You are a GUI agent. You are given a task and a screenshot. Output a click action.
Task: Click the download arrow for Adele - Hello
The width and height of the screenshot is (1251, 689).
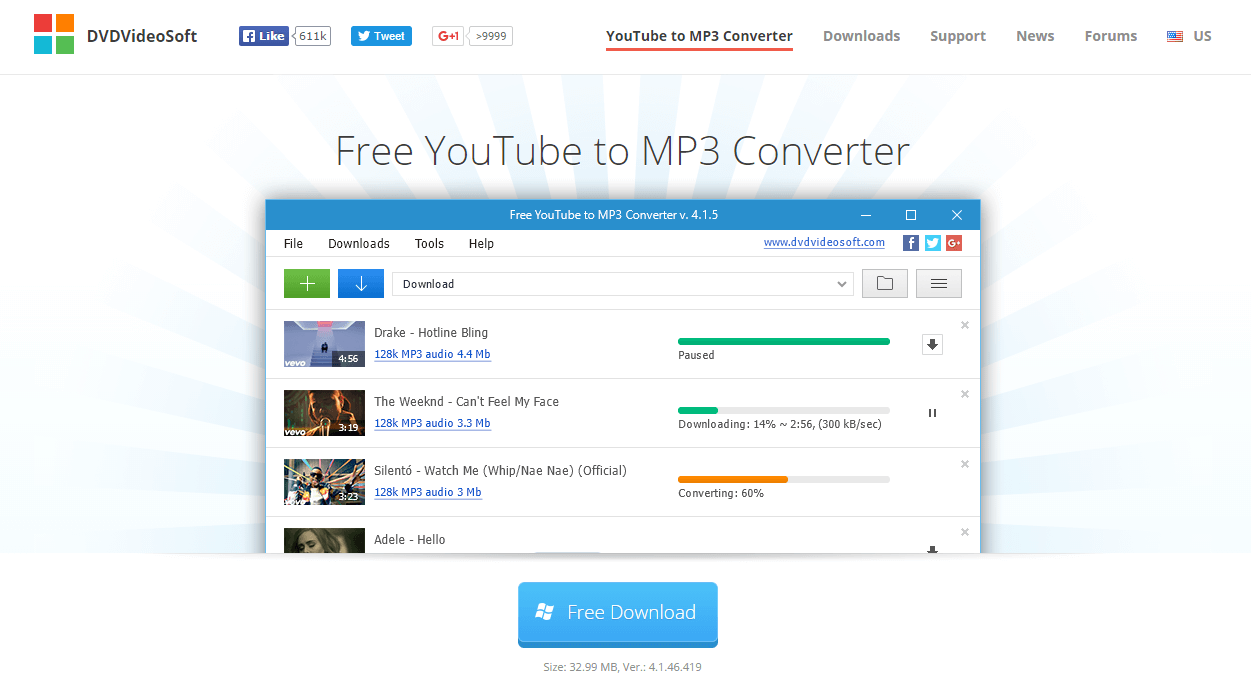931,550
